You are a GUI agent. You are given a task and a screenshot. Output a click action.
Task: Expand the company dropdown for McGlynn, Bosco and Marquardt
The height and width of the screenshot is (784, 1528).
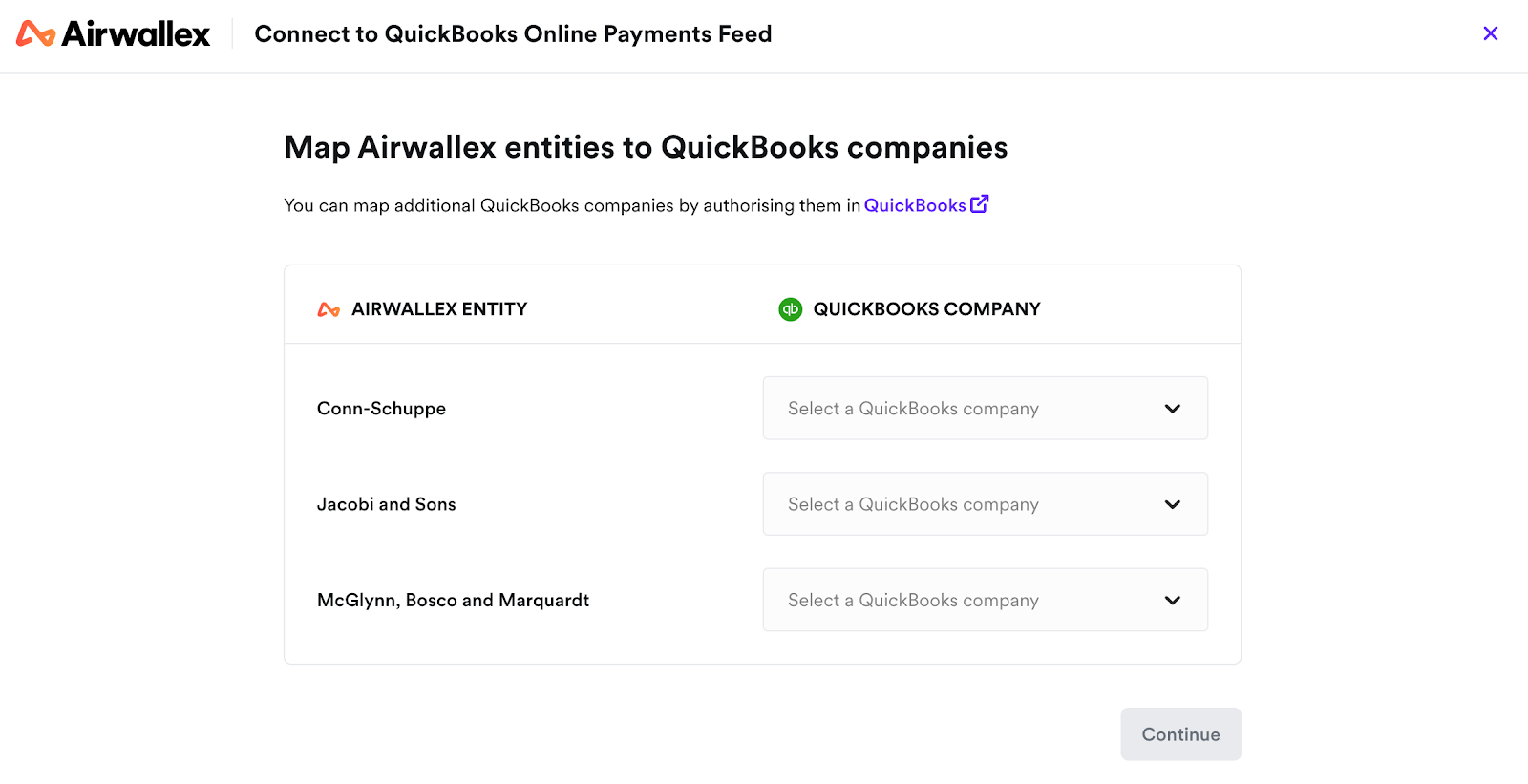[x=985, y=600]
